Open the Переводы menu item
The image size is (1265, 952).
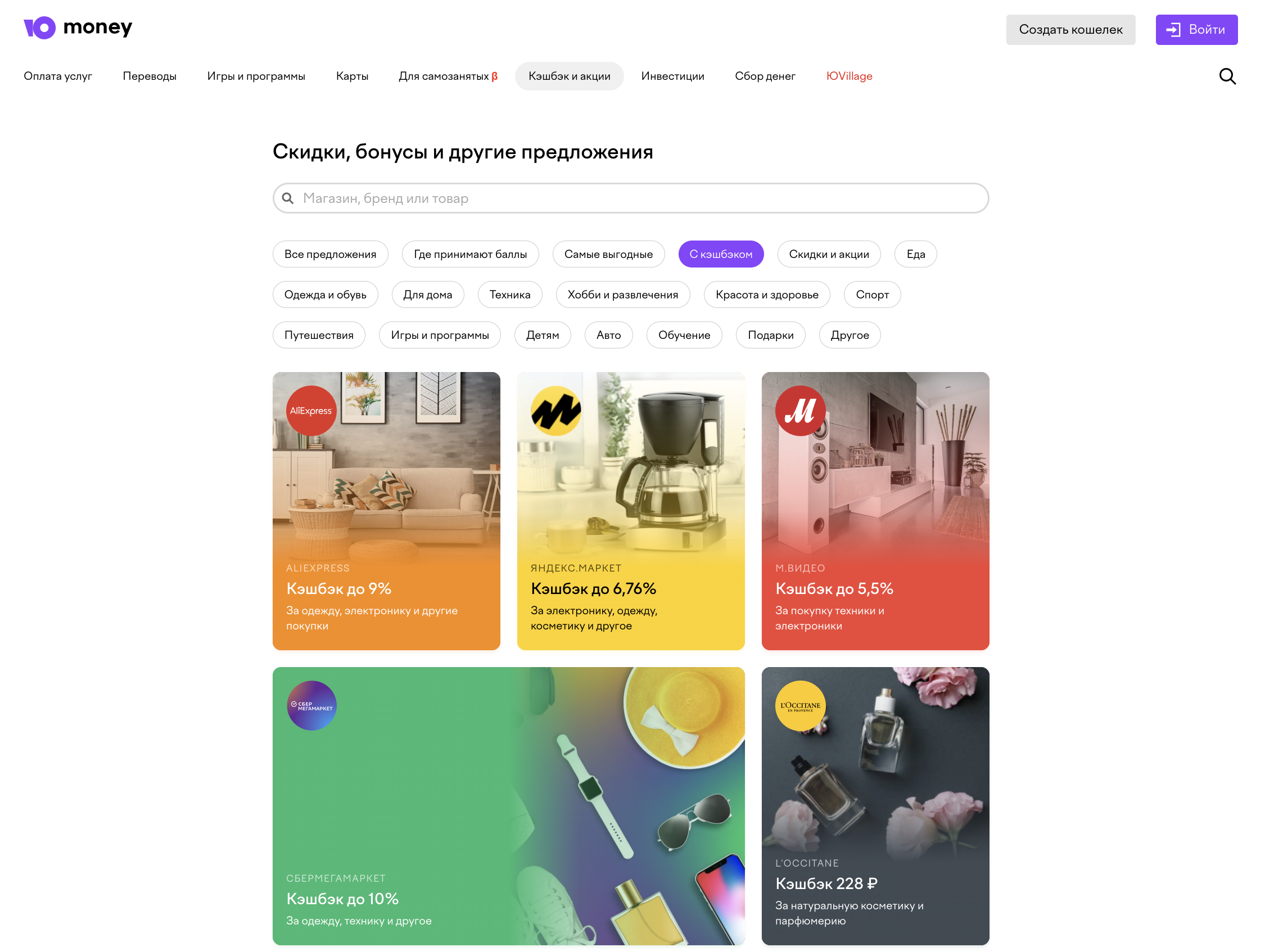coord(150,76)
